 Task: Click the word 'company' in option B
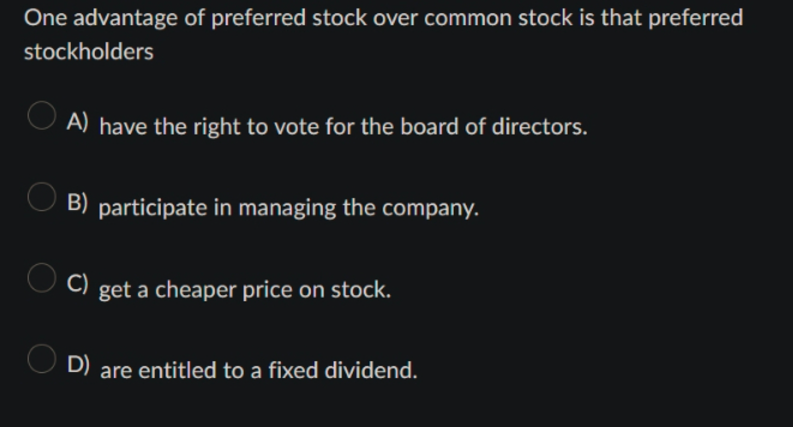(430, 208)
